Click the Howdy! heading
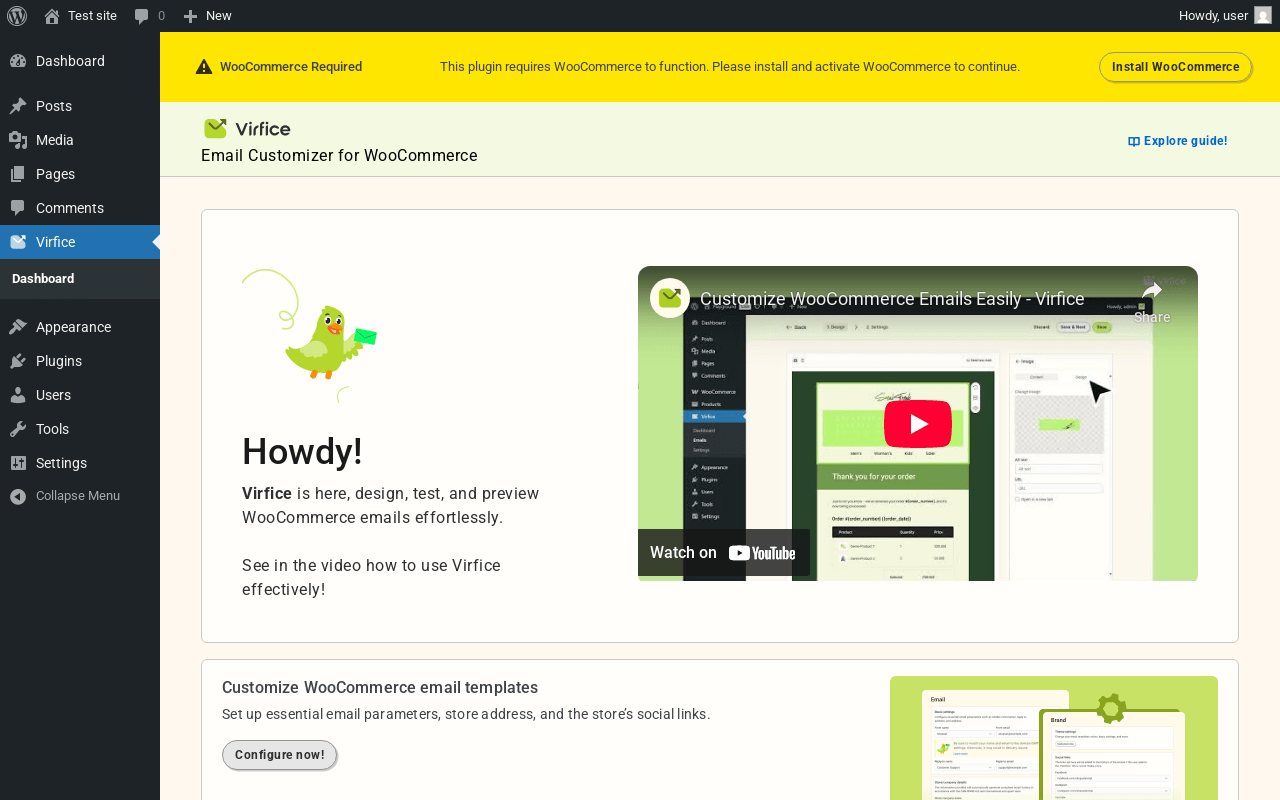Image resolution: width=1280 pixels, height=800 pixels. coord(302,452)
